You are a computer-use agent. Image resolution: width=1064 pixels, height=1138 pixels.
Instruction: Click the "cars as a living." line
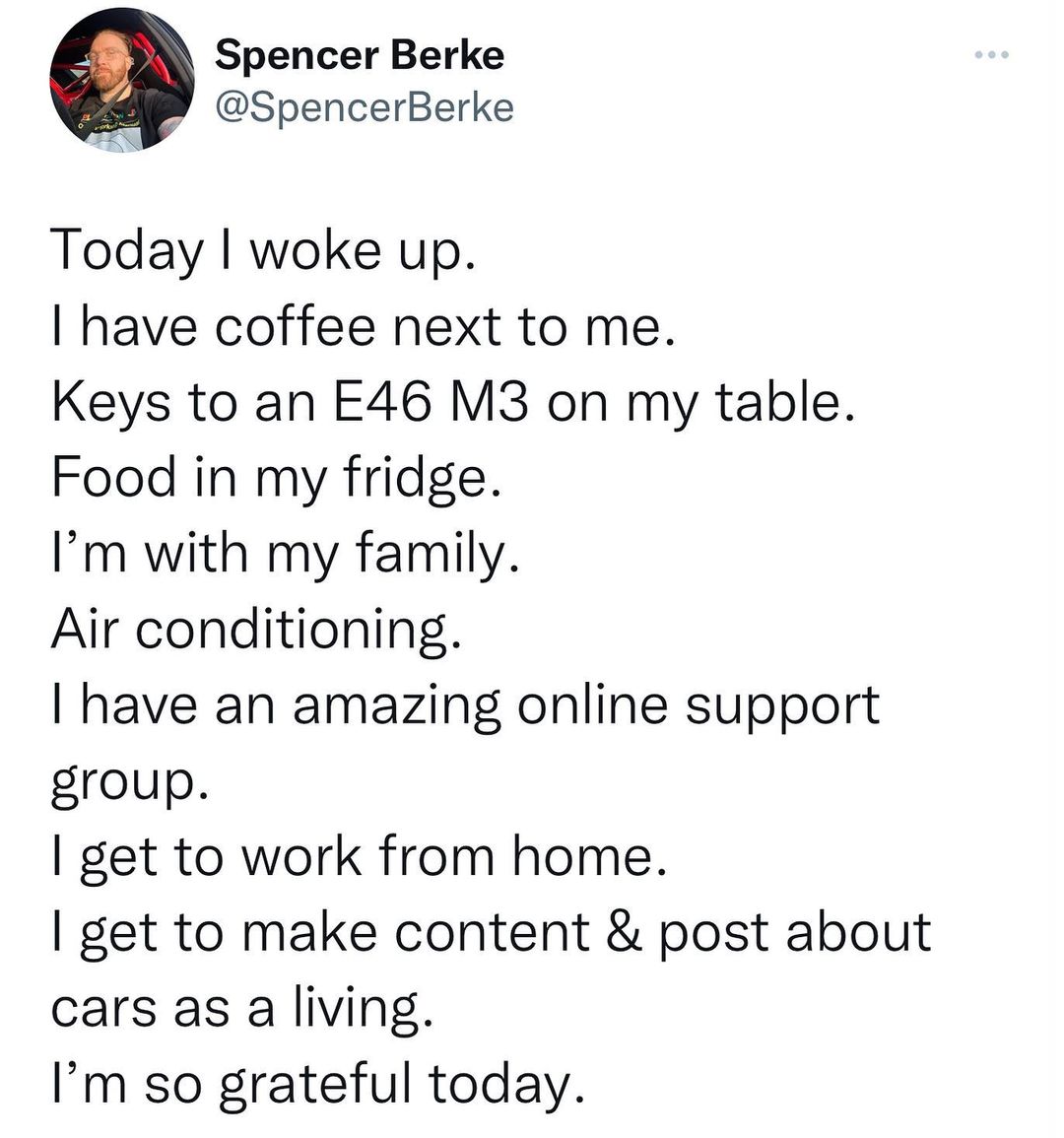coord(241,1007)
